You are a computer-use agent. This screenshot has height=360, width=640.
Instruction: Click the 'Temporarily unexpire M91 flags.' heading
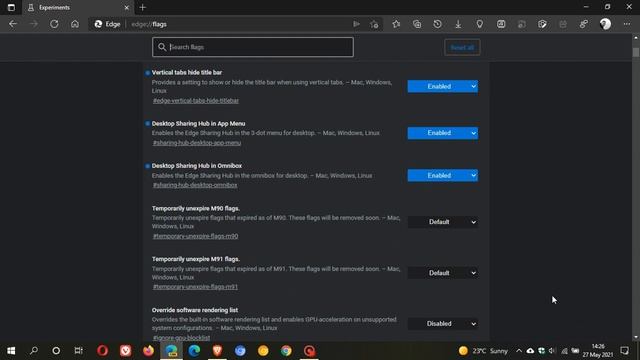(196, 259)
